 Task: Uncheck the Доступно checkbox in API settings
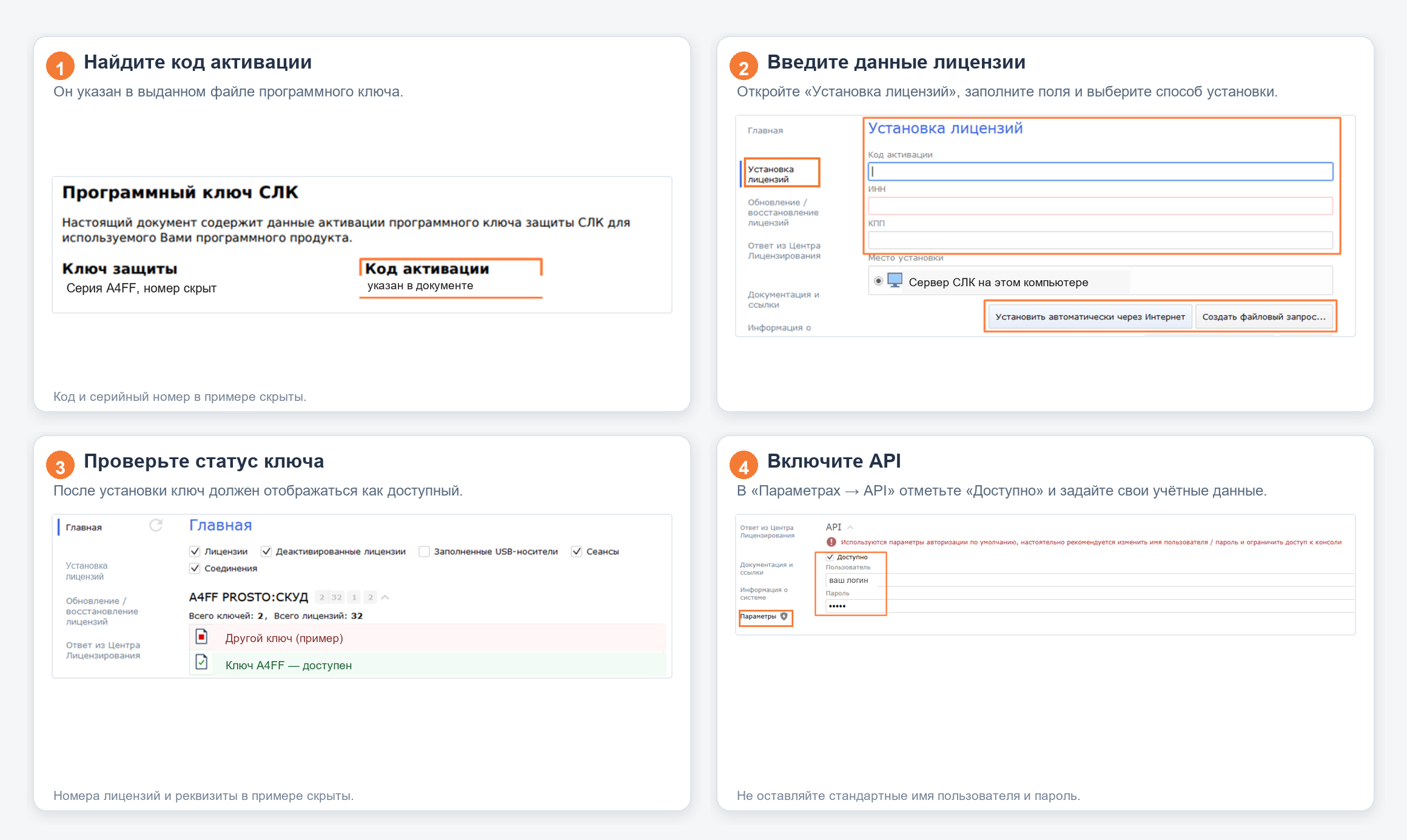(830, 557)
